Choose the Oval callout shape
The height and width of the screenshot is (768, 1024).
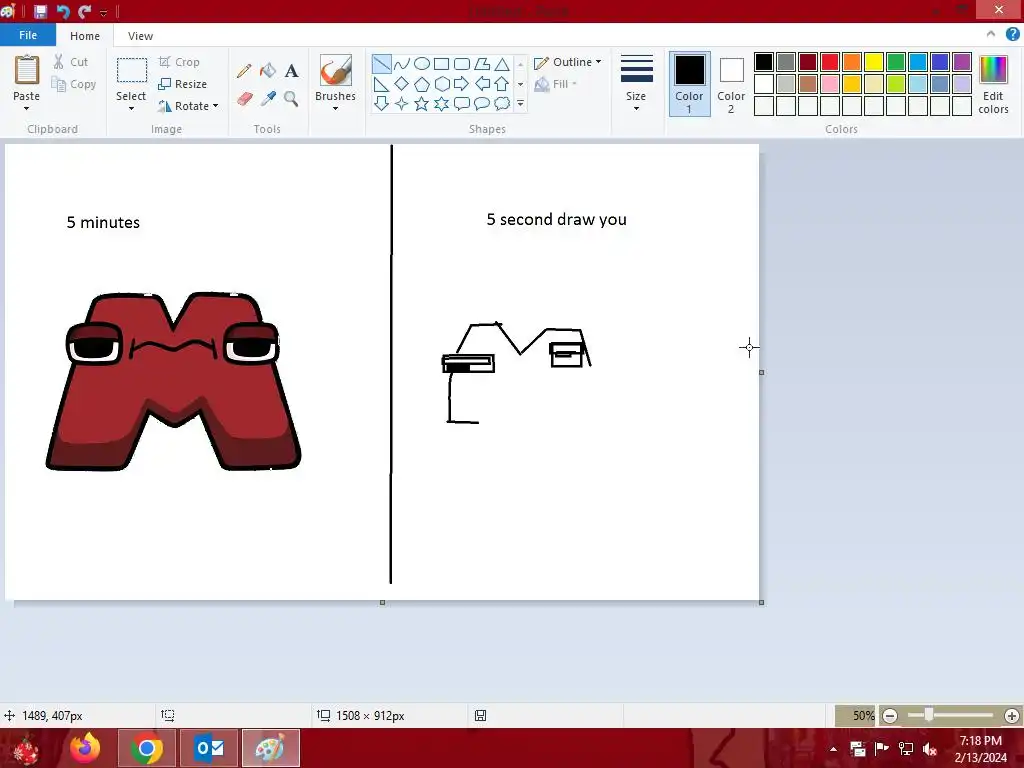[x=482, y=103]
